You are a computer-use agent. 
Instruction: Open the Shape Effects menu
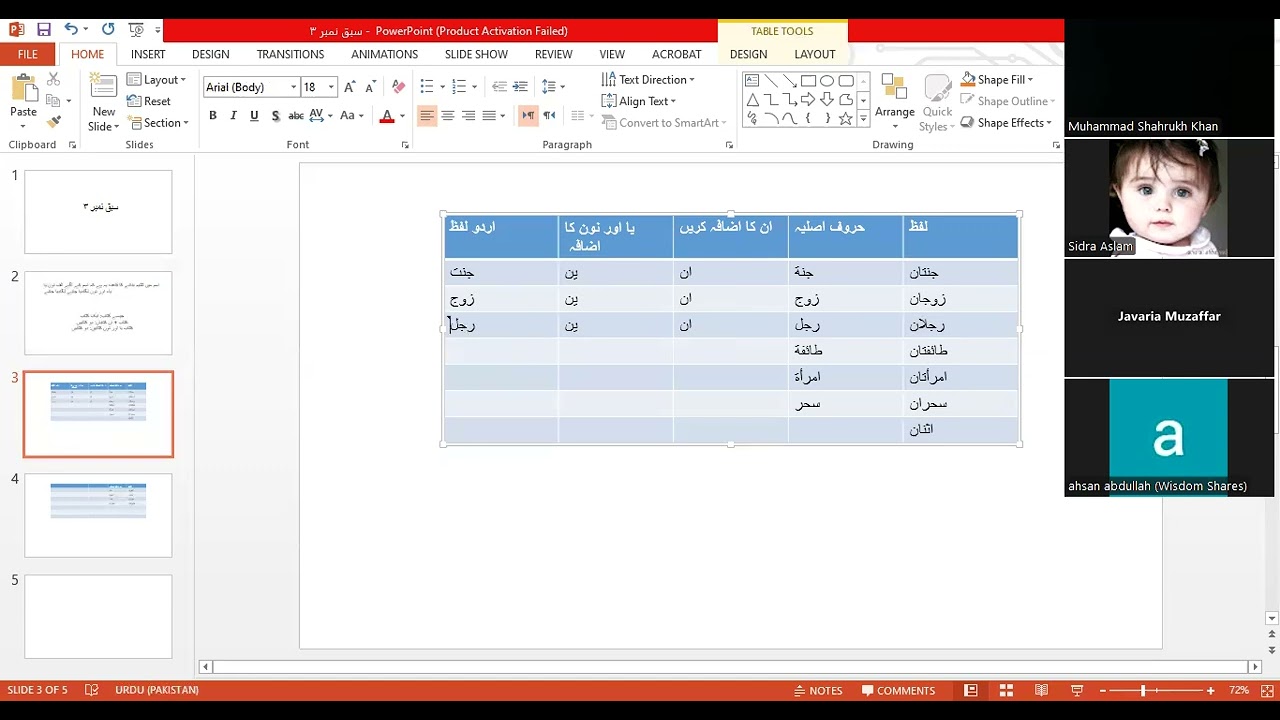(1008, 123)
